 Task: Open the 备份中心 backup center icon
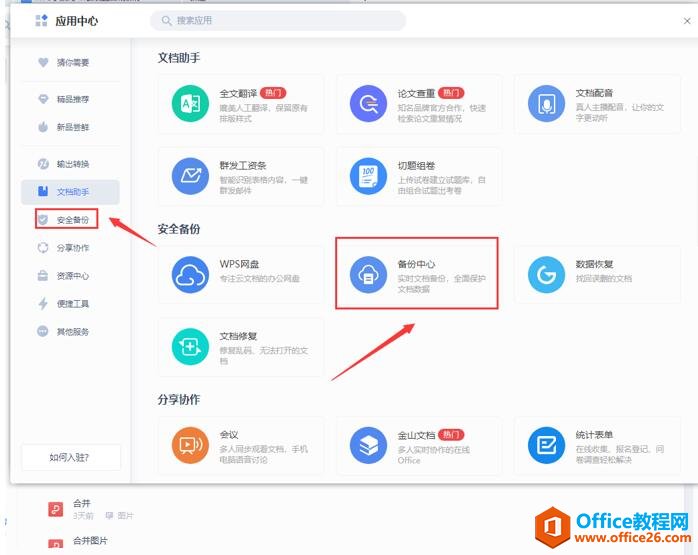click(x=368, y=275)
